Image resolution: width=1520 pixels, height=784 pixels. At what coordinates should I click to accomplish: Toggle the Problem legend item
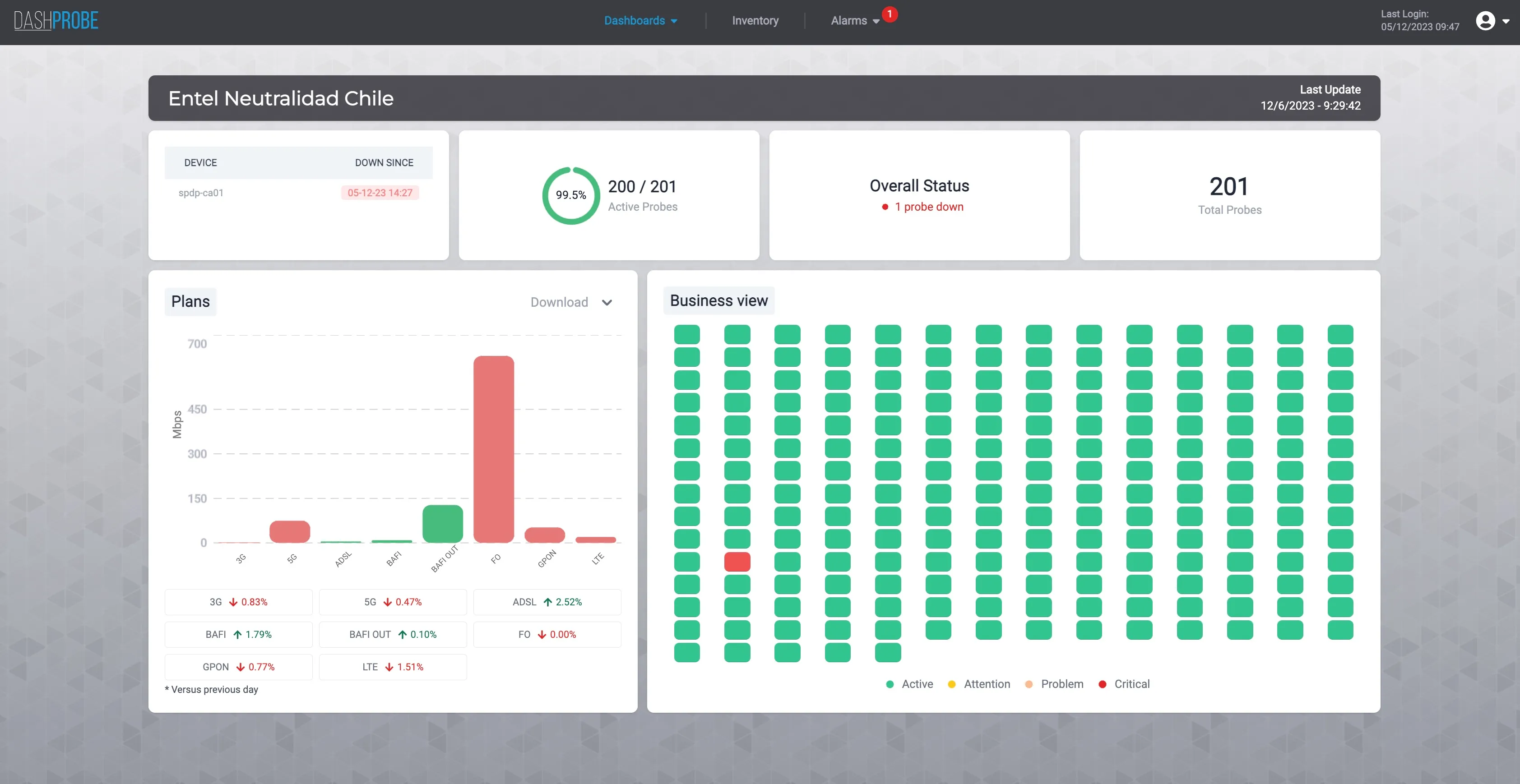(1054, 684)
